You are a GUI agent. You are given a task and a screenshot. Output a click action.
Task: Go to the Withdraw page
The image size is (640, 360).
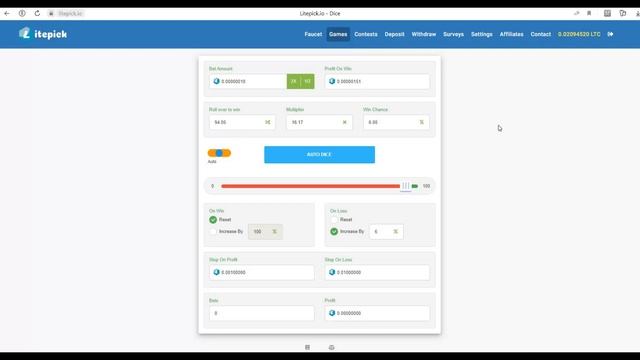424,34
